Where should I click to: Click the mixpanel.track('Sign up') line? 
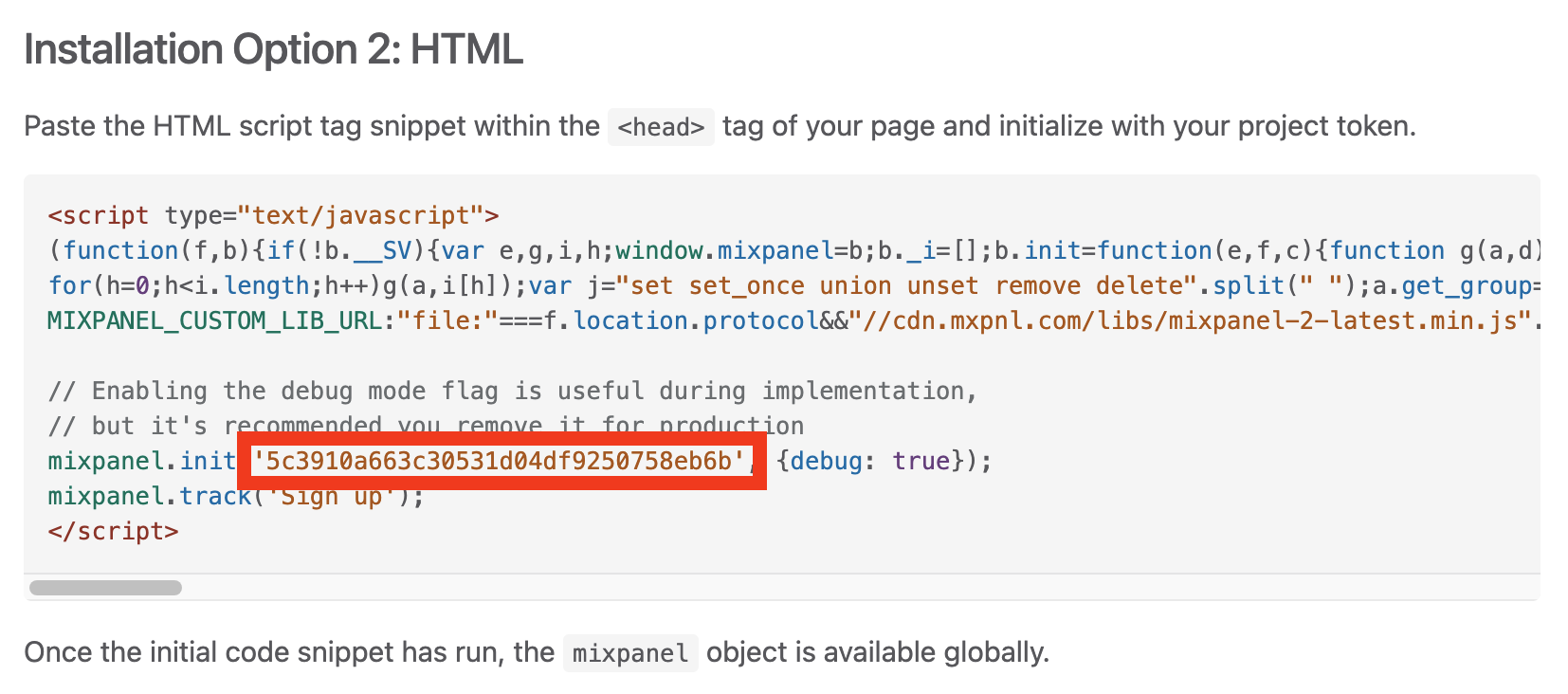coord(236,496)
